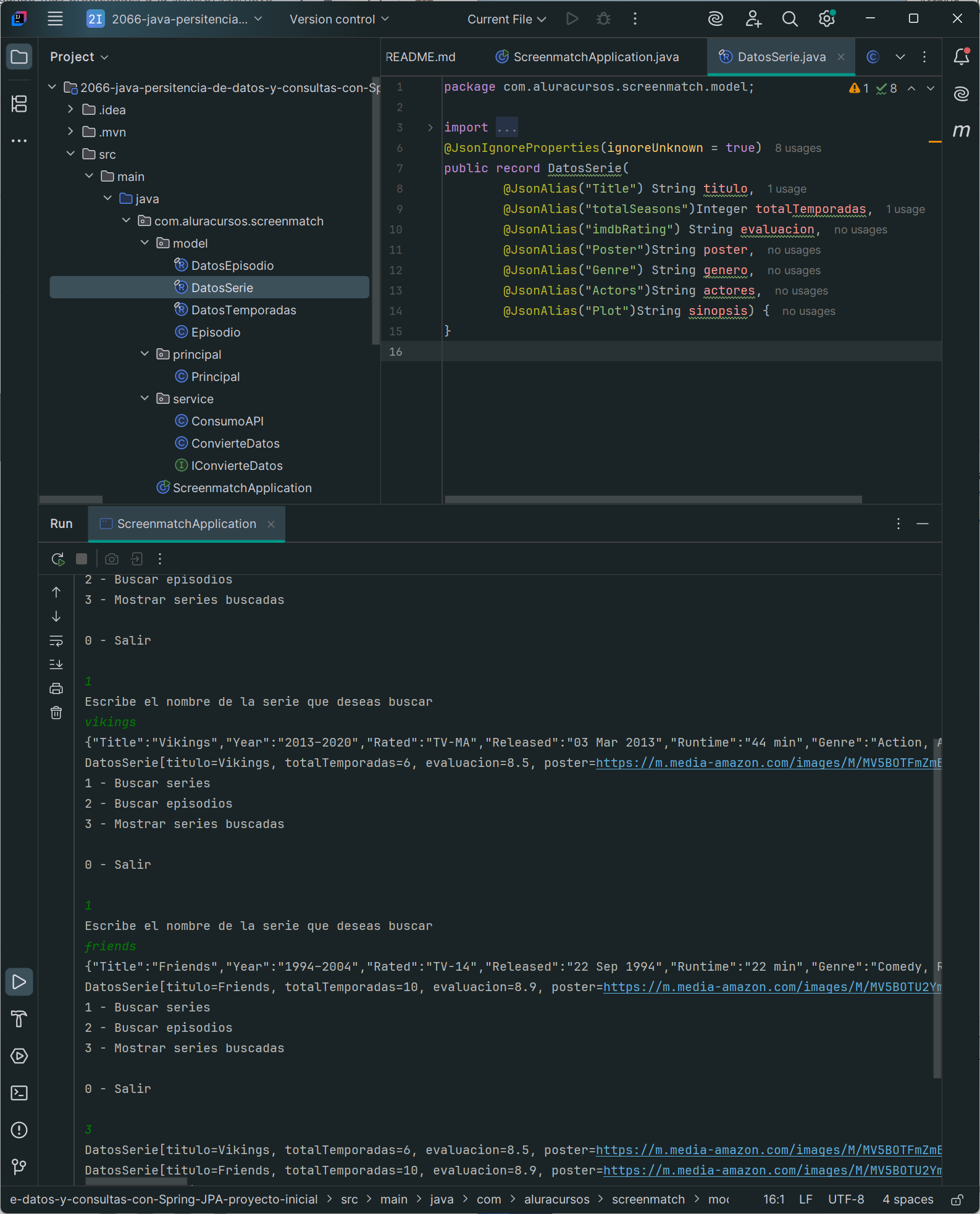Toggle read-only lock in status bar
The width and height of the screenshot is (980, 1214).
pos(957,1199)
